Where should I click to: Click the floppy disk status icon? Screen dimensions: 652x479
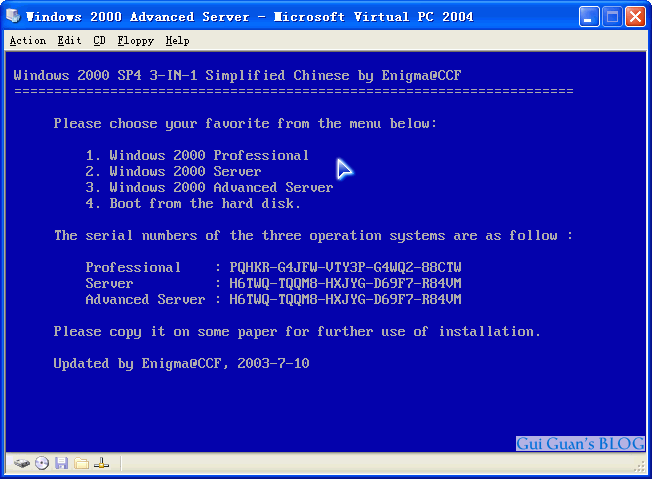[x=62, y=463]
